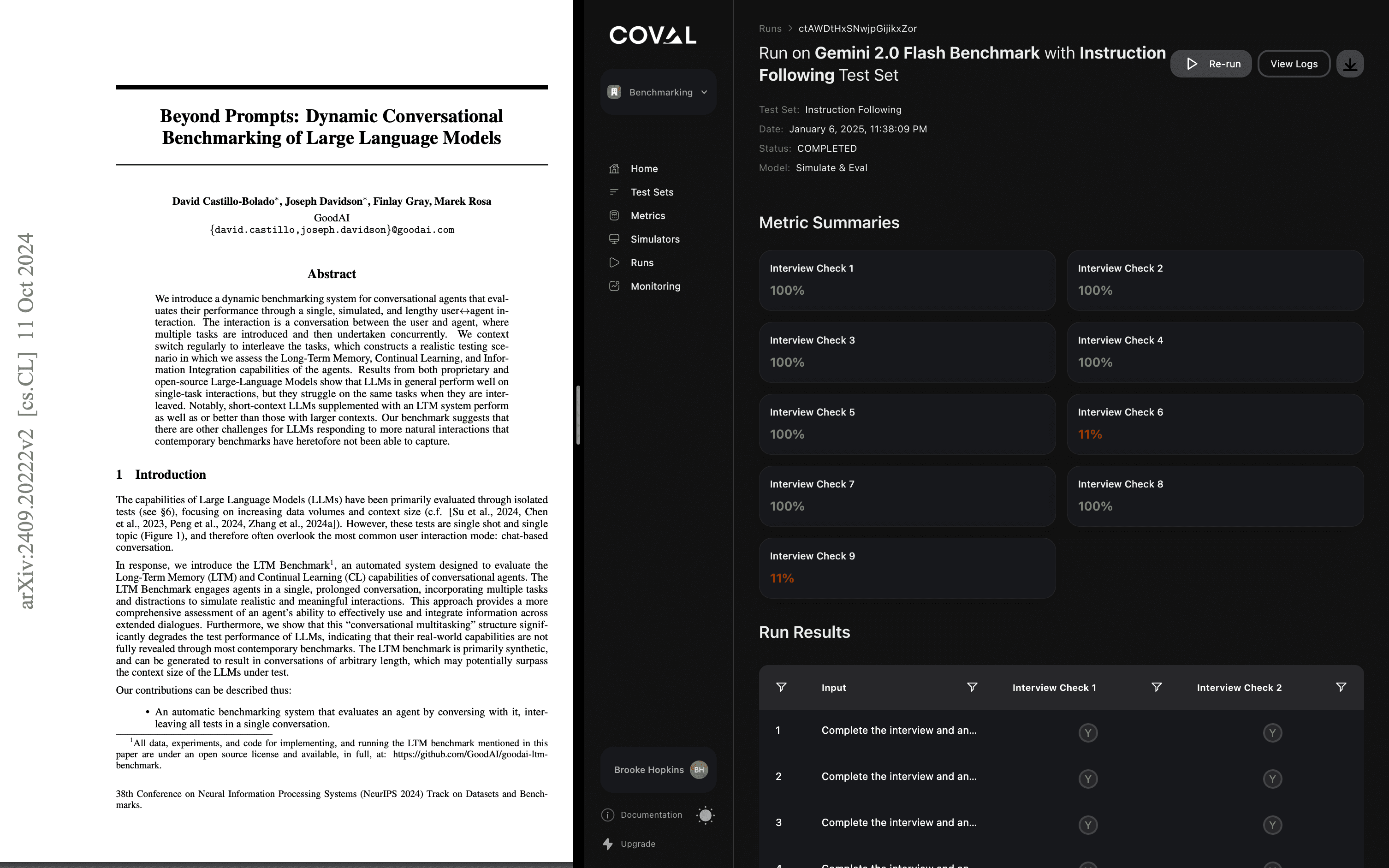Open Runs page from sidebar
This screenshot has height=868, width=1389.
click(x=641, y=262)
